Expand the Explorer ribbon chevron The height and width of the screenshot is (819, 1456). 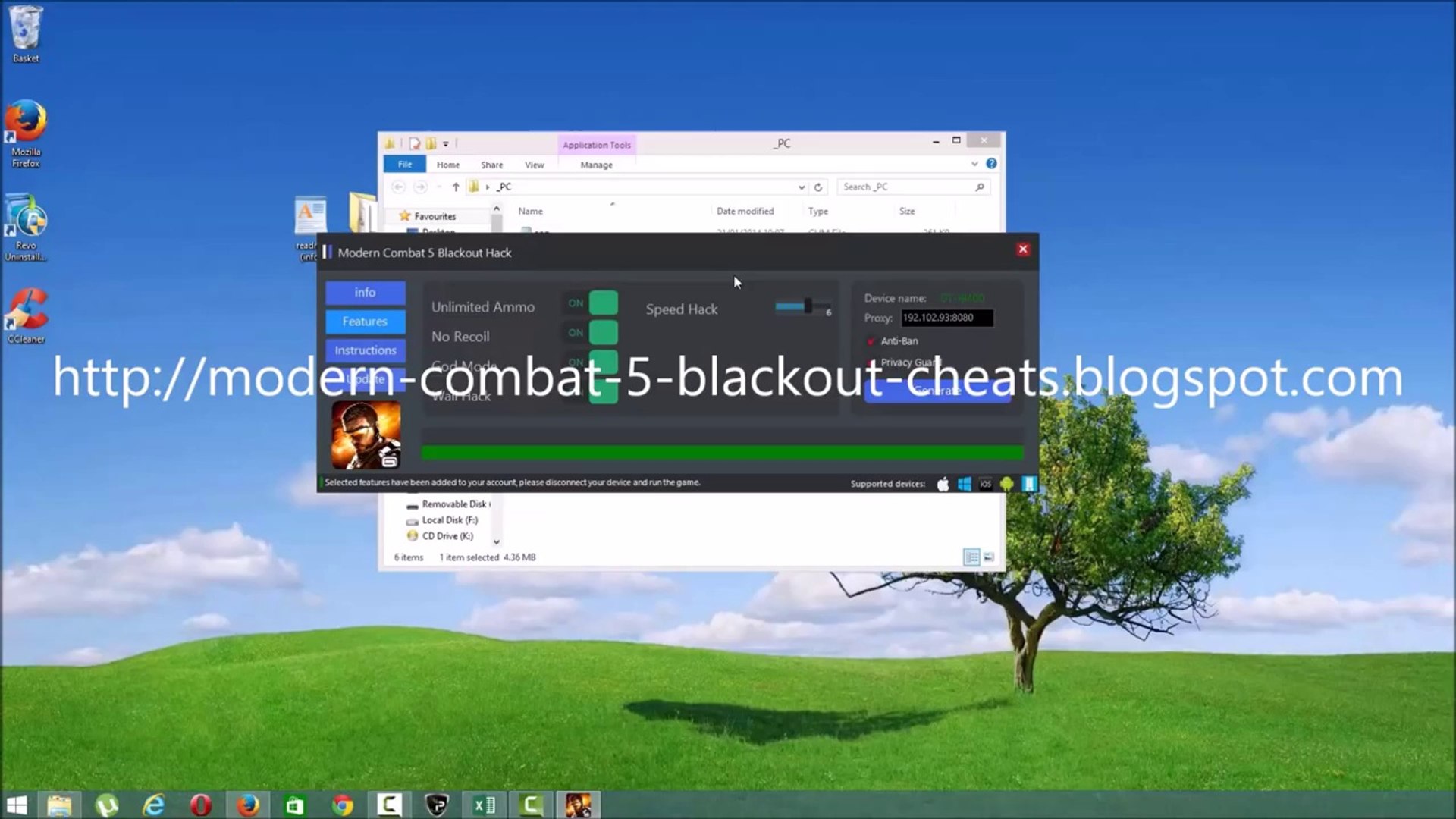[974, 164]
